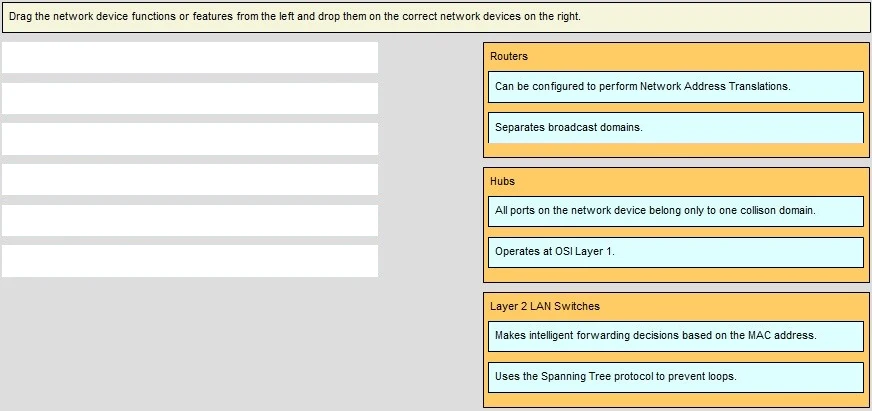The image size is (872, 411).
Task: Click the 'Hubs' heading text
Action: coord(503,182)
